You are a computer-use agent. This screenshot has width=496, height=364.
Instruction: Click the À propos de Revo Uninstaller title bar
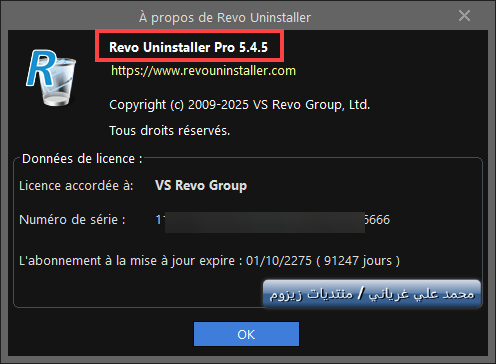coord(225,17)
